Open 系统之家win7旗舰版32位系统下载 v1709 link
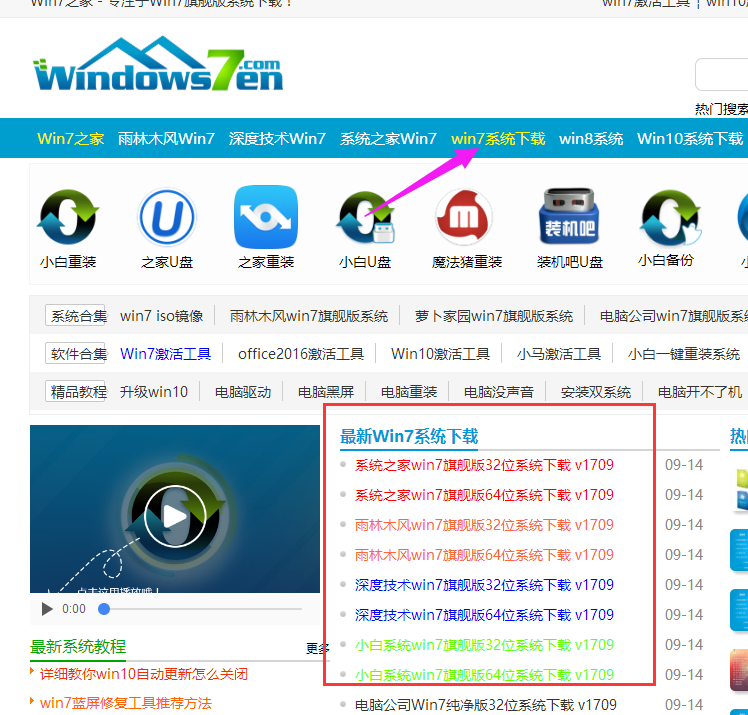The width and height of the screenshot is (748, 715). (484, 465)
